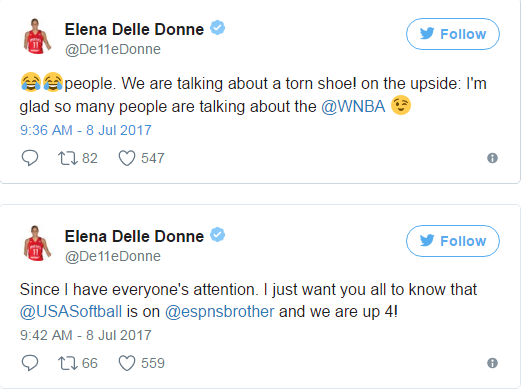Open Elena Delle Donne name in first tweet
Screen dimensions: 522x389
134,29
